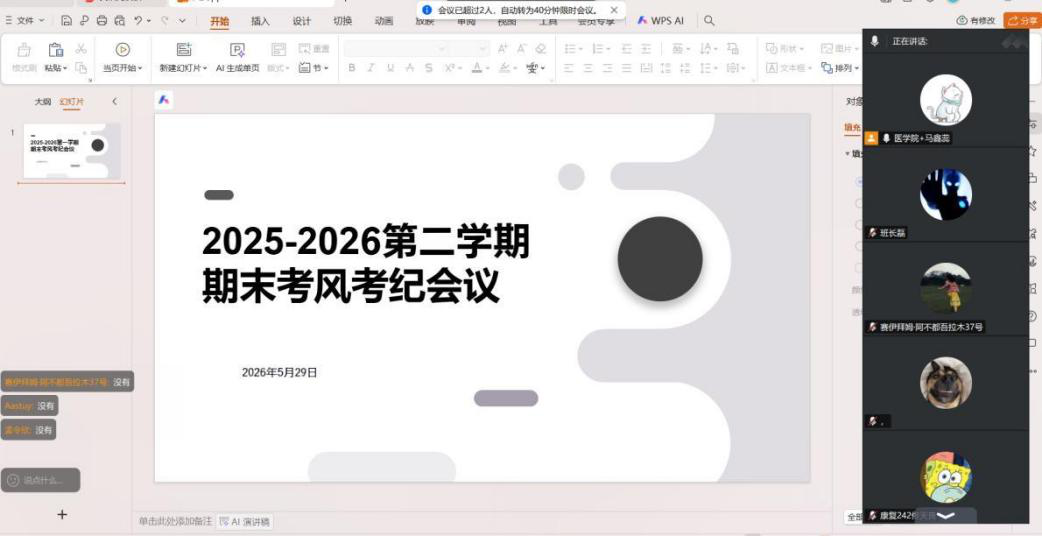The image size is (1042, 536).
Task: Toggle Bold formatting button
Action: [x=352, y=68]
